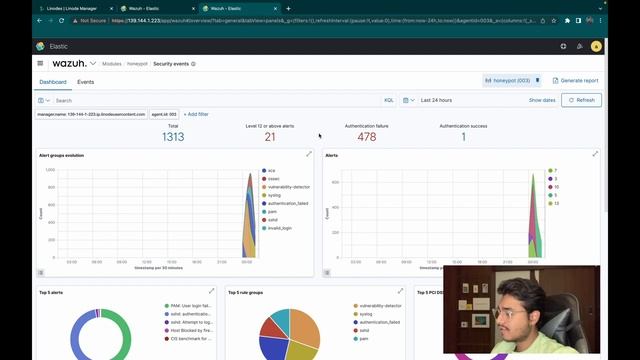
Task: Toggle authentication_failed legend in evolution chart
Action: (x=285, y=203)
